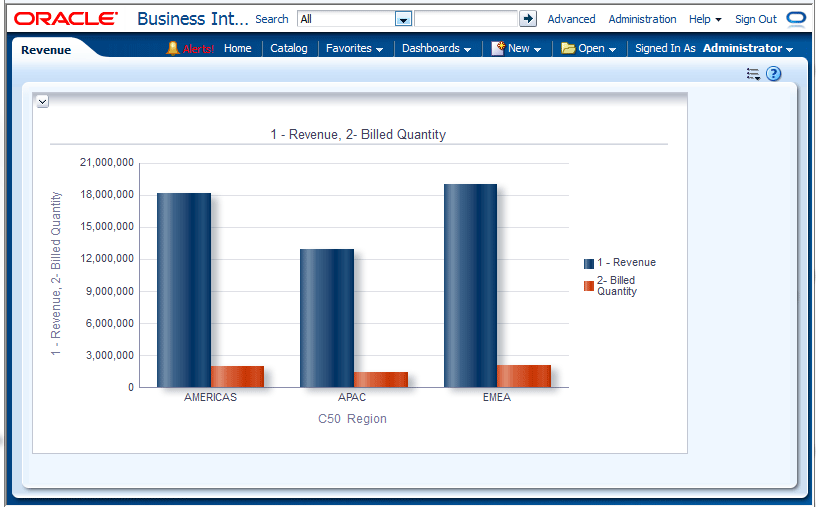Click the Oracle oval icon beside Sign Out
This screenshot has width=816, height=507.
pyautogui.click(x=796, y=19)
